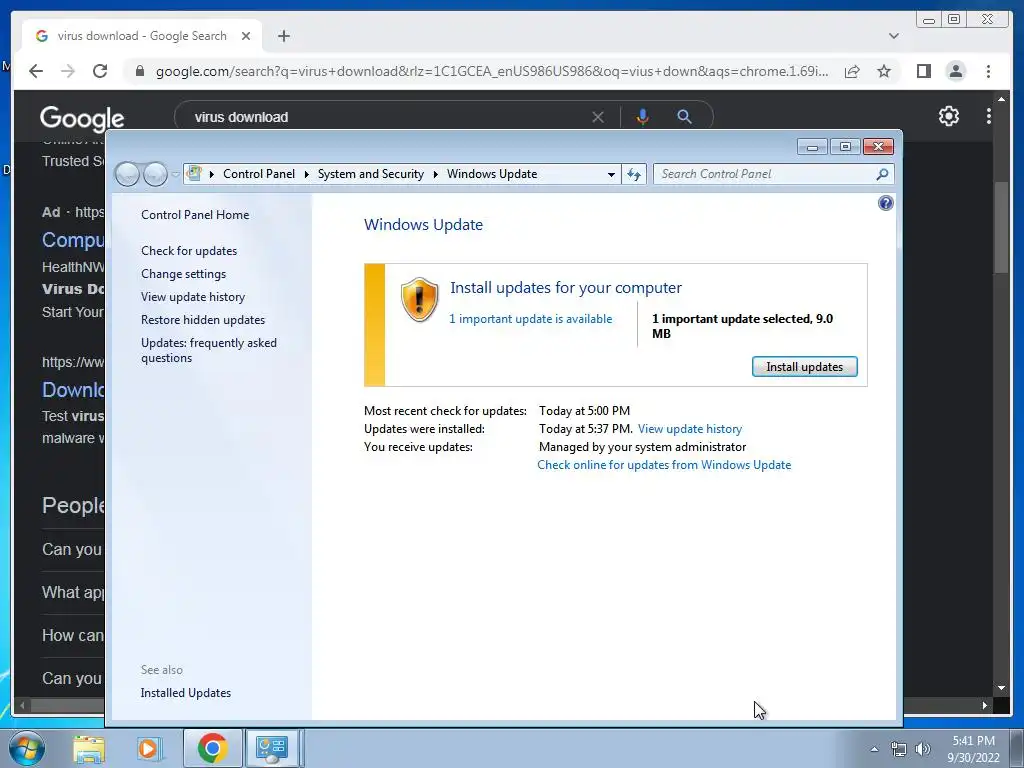The width and height of the screenshot is (1024, 768).
Task: Click the Chrome scrollbar down arrow
Action: [1001, 688]
